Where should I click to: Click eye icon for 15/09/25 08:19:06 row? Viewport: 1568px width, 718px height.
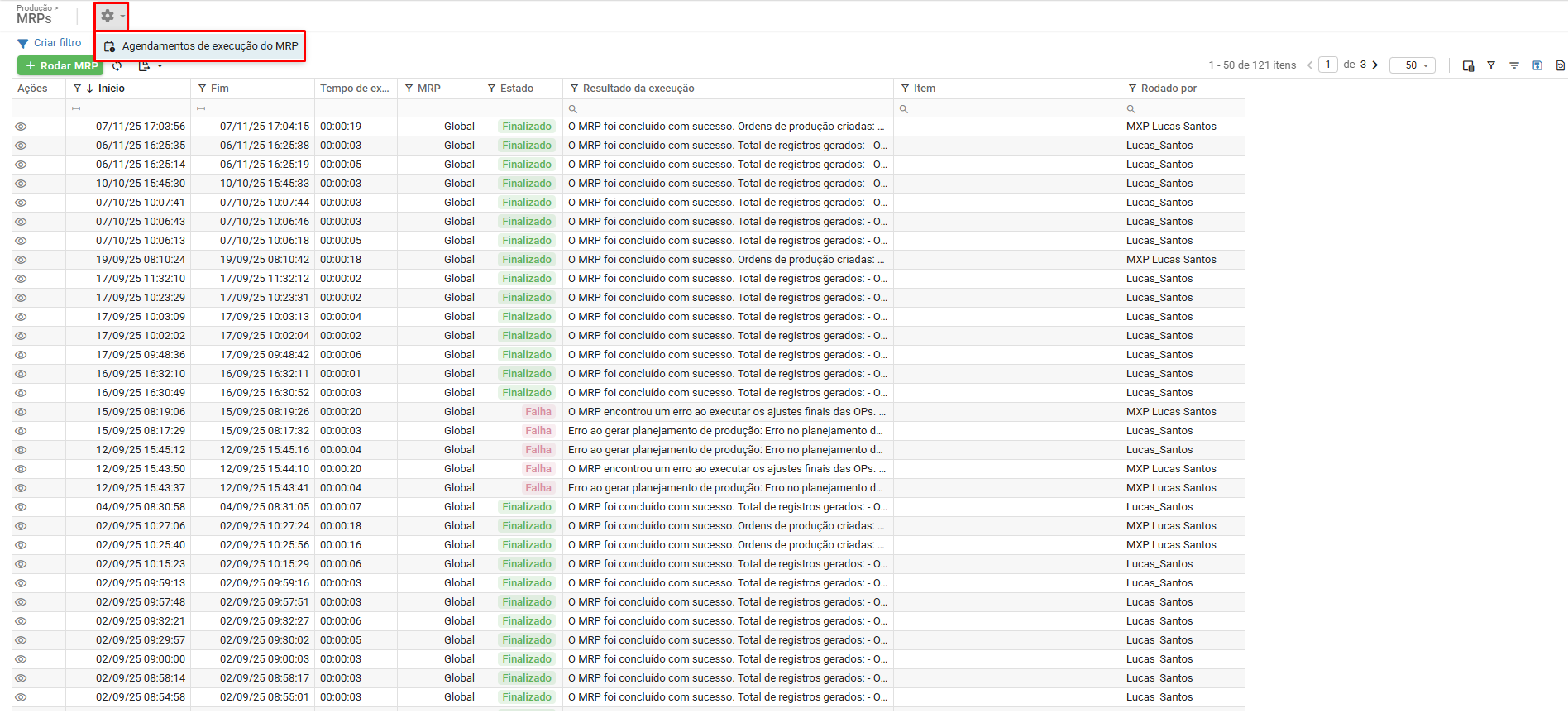pos(21,412)
